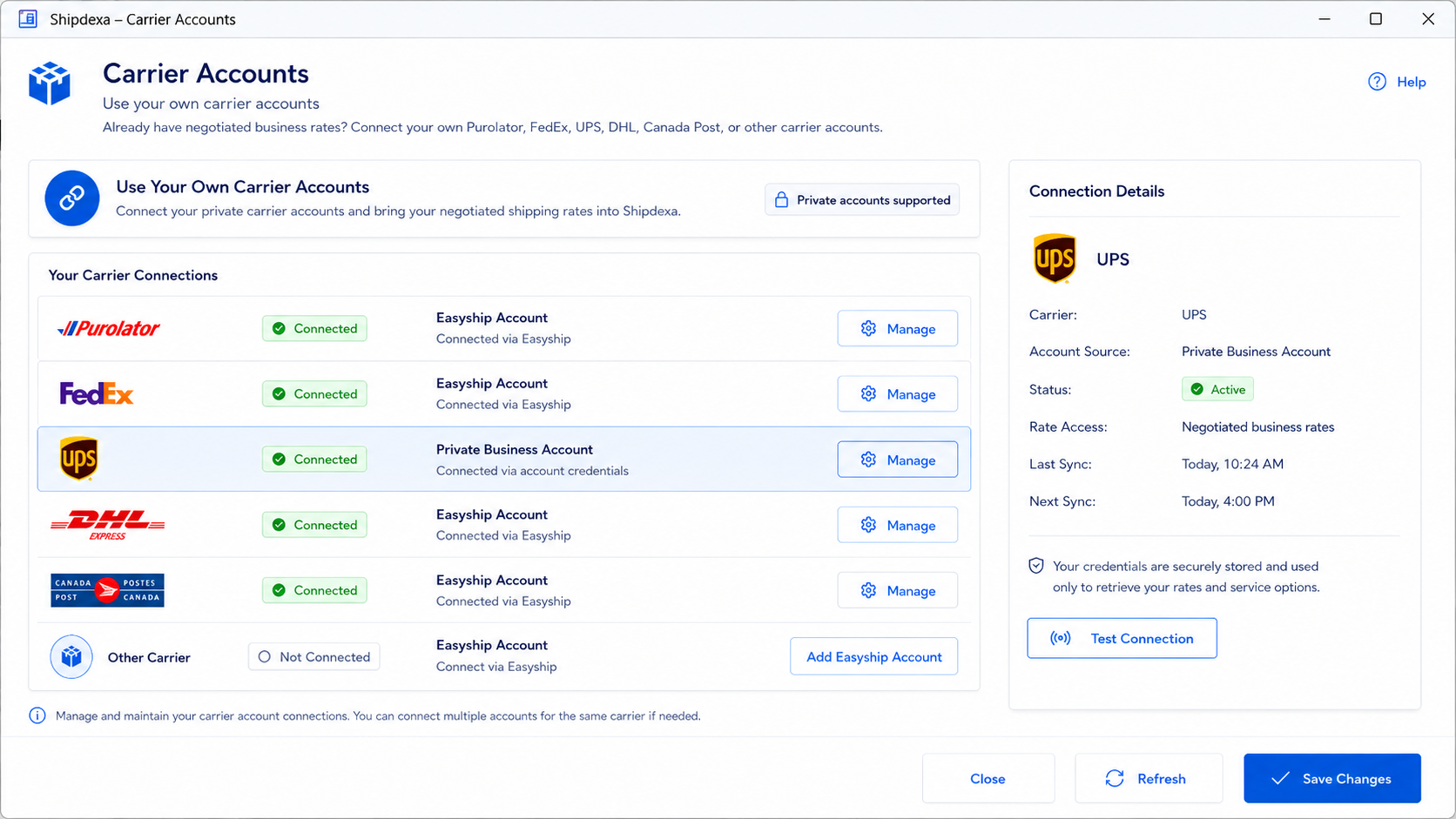Manage the FedEx connection

point(898,394)
